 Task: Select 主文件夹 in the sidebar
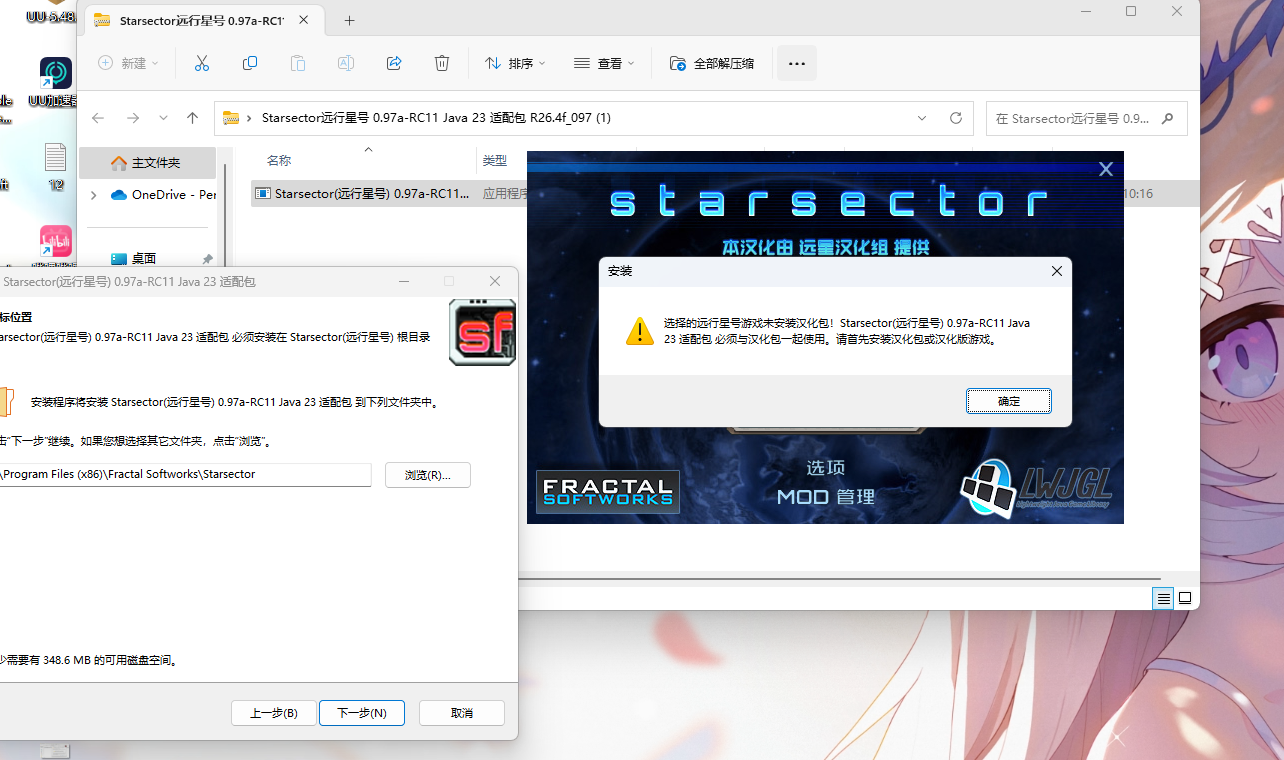coord(147,162)
